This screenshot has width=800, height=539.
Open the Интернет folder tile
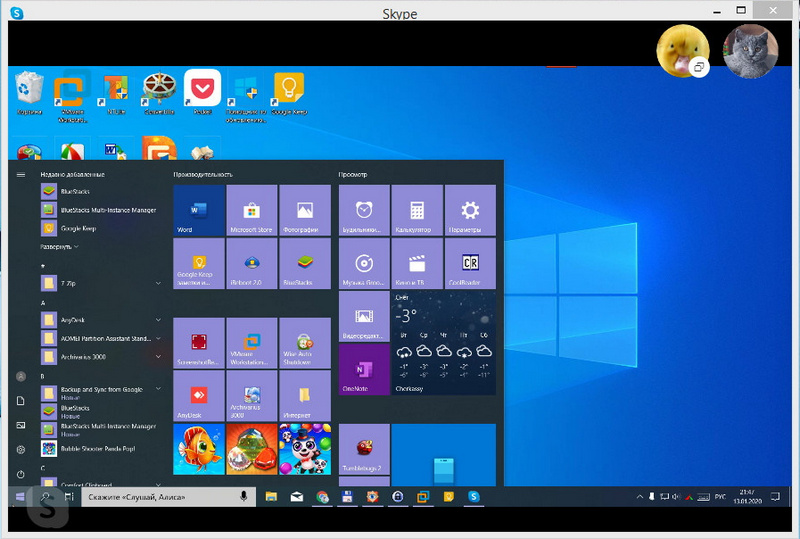(305, 396)
